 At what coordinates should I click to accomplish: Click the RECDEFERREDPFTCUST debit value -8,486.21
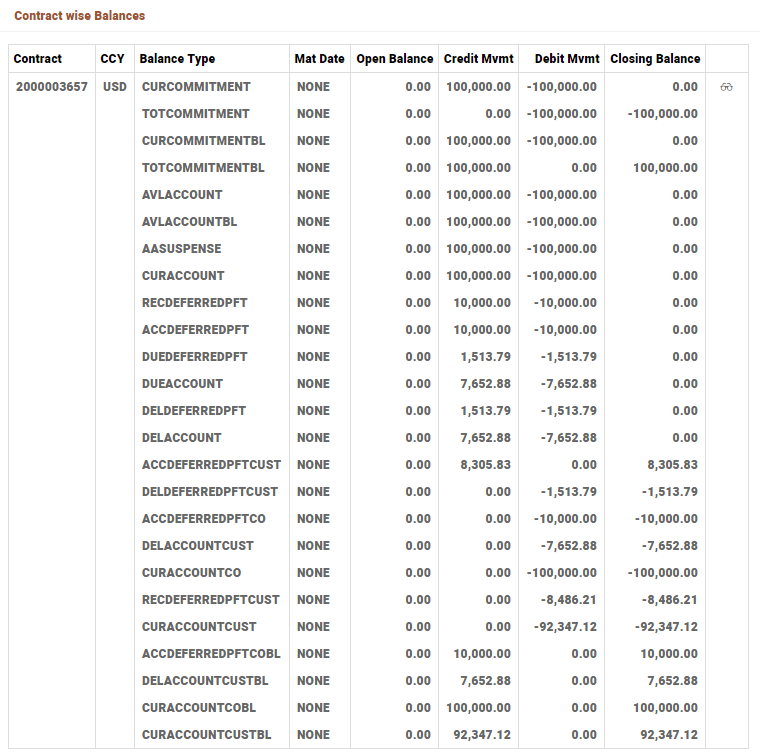pyautogui.click(x=568, y=600)
